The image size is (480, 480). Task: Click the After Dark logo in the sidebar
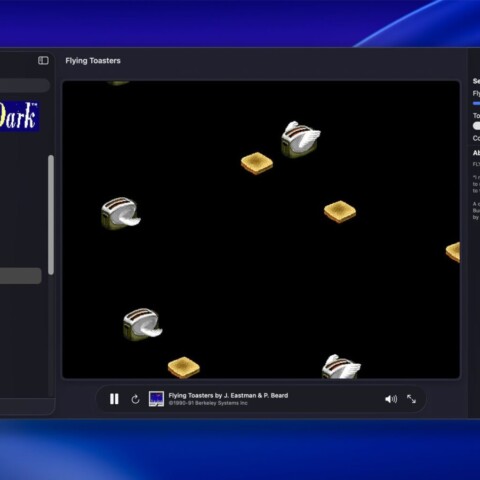click(x=19, y=116)
